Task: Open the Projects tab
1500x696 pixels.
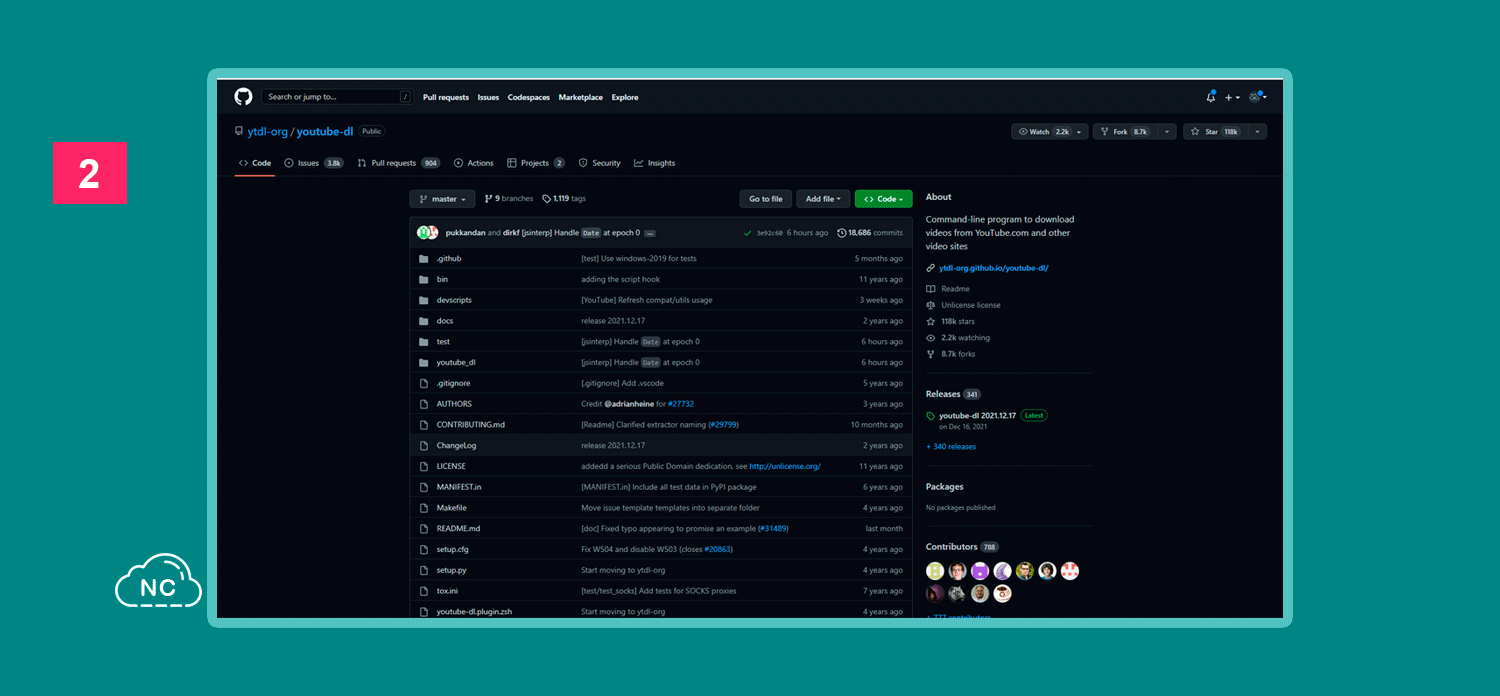Action: (536, 163)
